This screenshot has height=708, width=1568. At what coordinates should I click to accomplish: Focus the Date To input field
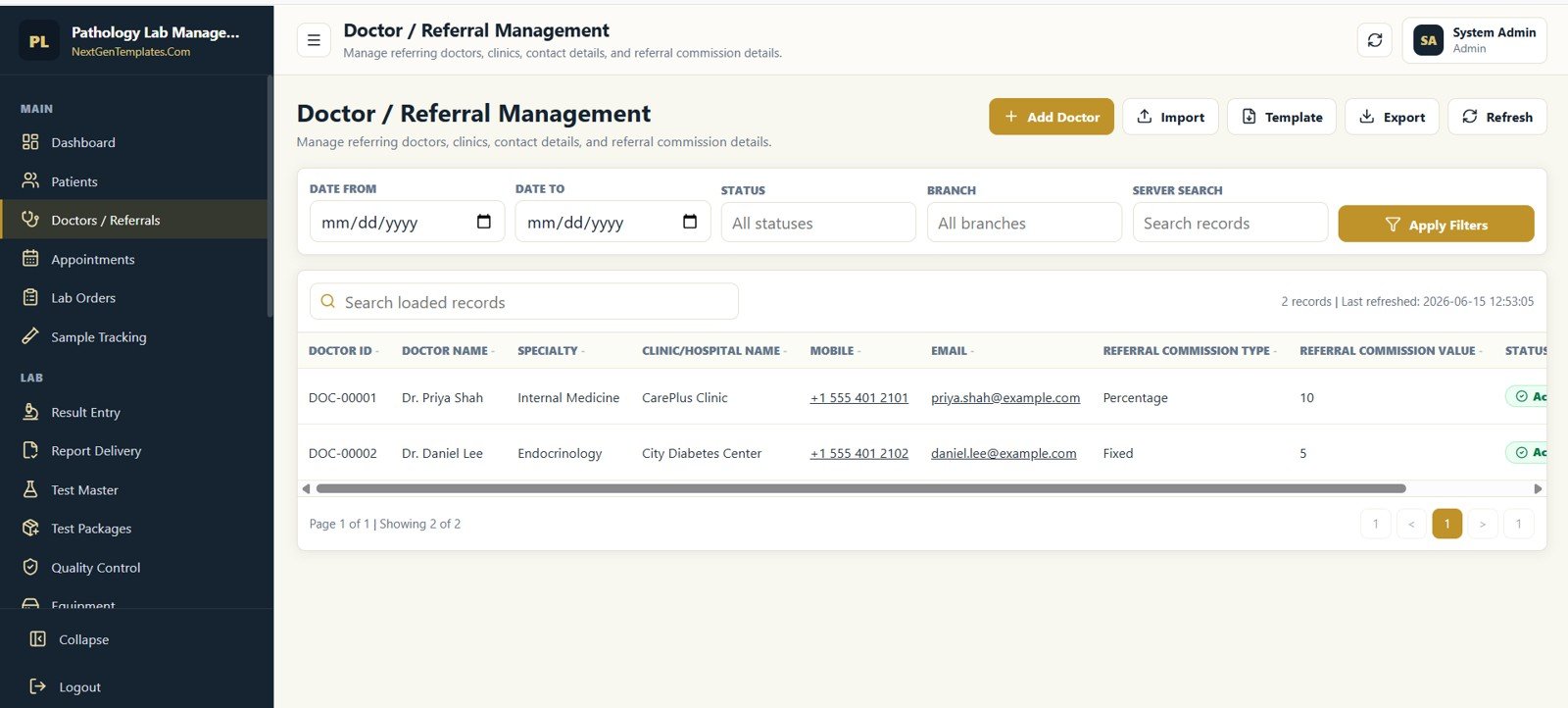coord(612,222)
